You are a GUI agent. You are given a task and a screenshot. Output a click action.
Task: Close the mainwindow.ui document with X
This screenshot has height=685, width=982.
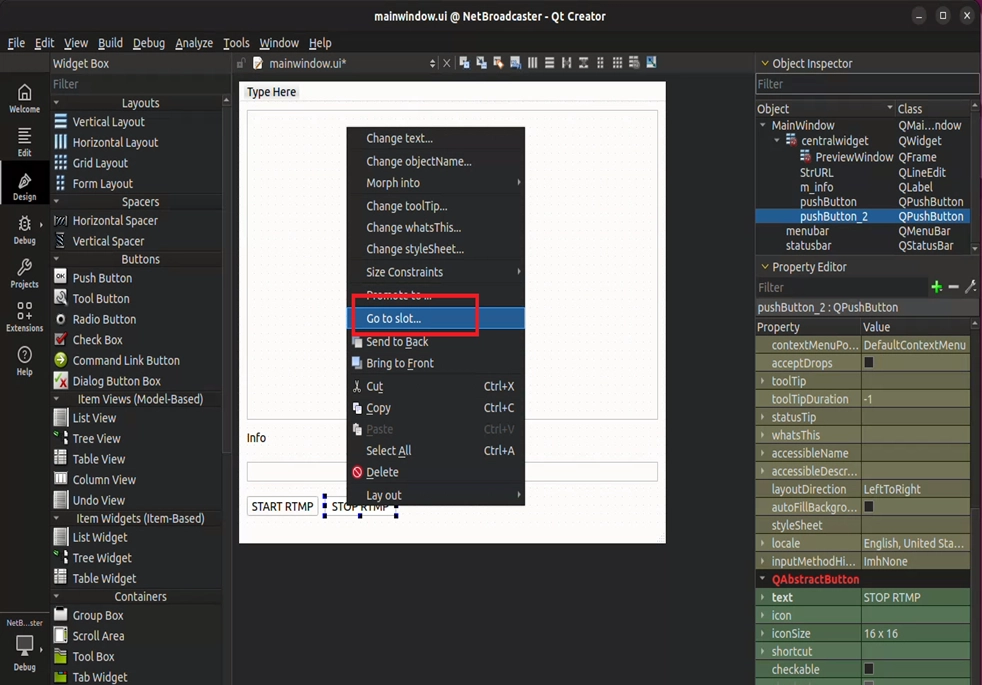point(447,63)
